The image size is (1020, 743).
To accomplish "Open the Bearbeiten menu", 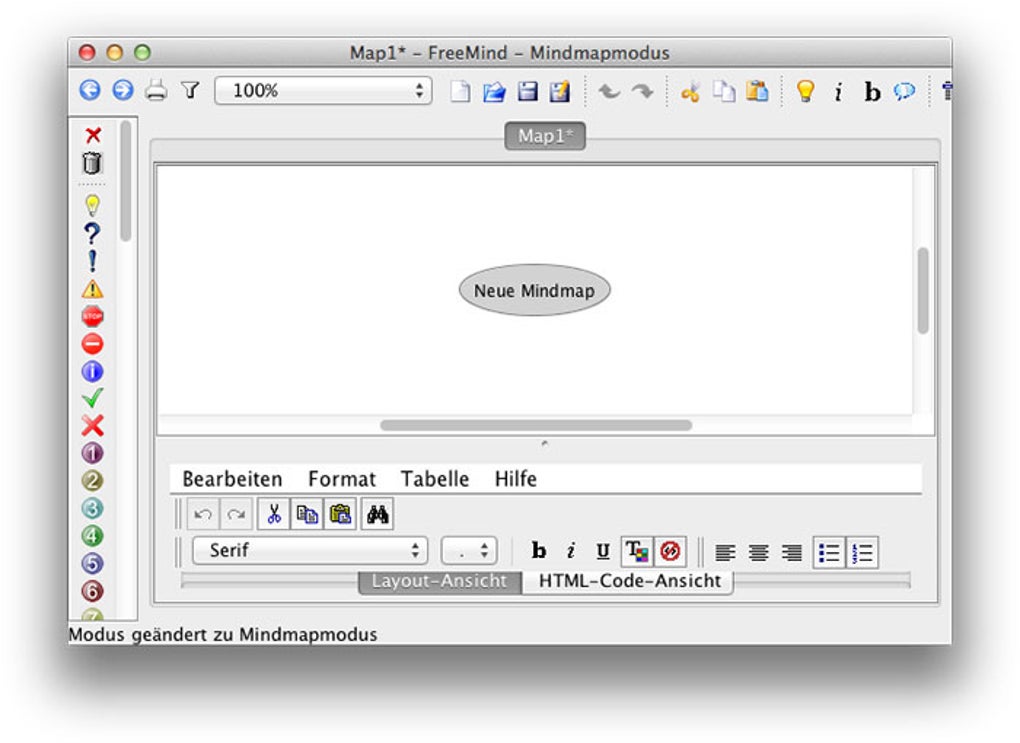I will [232, 479].
